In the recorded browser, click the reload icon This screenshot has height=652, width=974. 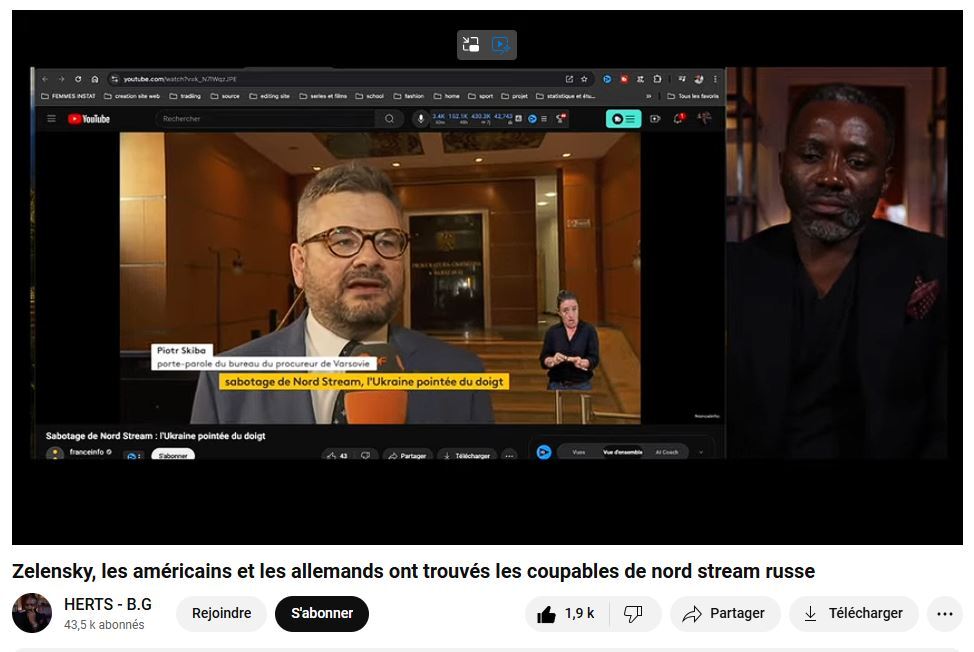78,79
